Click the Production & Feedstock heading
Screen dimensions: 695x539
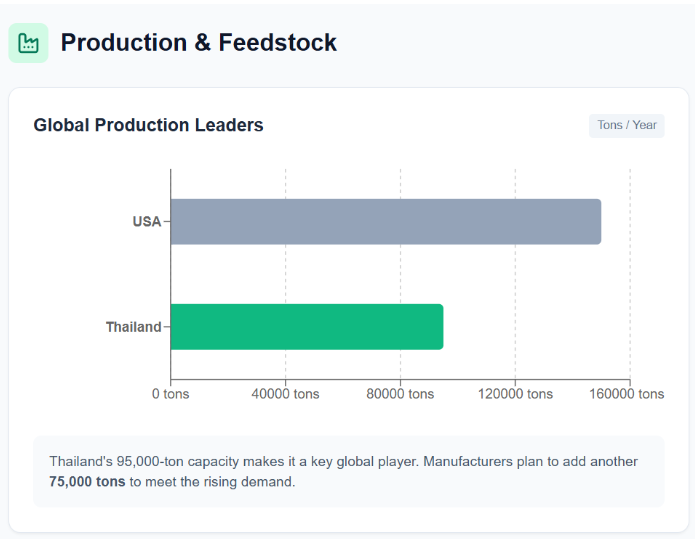[198, 43]
